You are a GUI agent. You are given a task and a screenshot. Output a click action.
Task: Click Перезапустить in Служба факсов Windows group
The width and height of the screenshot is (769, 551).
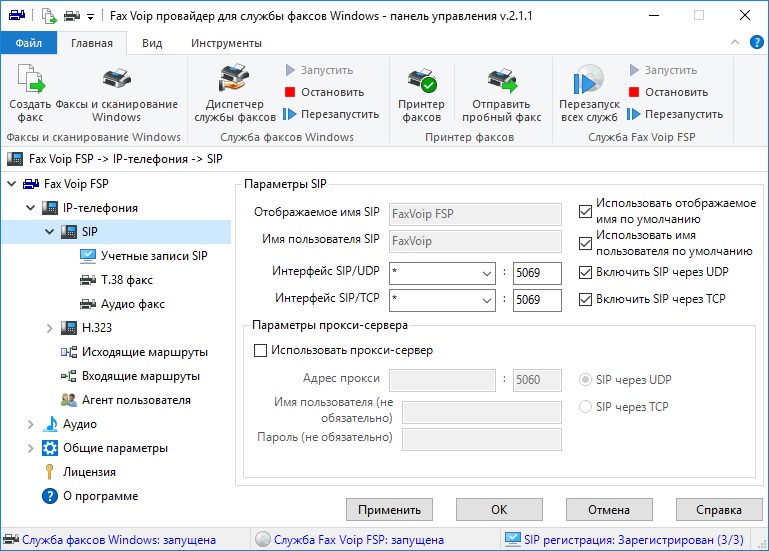pyautogui.click(x=331, y=114)
